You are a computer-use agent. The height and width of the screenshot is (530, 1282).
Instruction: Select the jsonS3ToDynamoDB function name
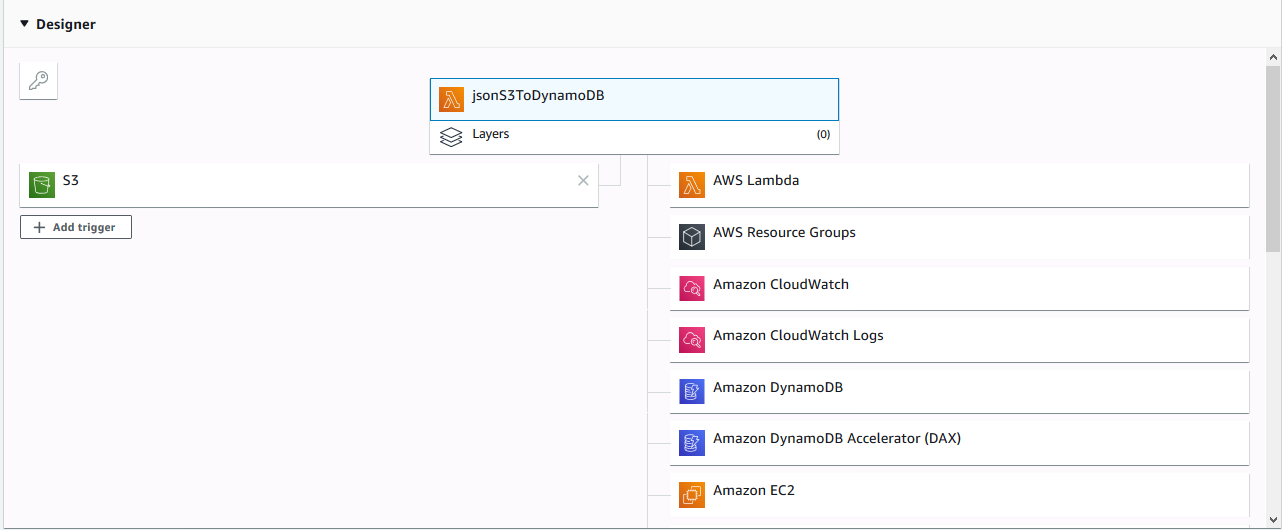538,97
